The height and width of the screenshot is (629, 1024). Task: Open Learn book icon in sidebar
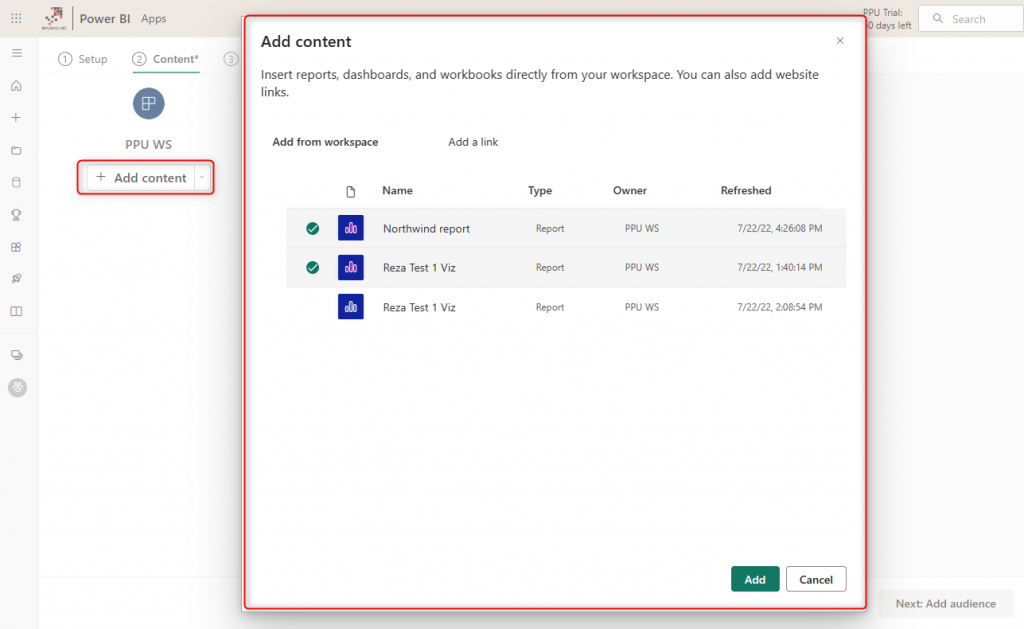pyautogui.click(x=16, y=311)
